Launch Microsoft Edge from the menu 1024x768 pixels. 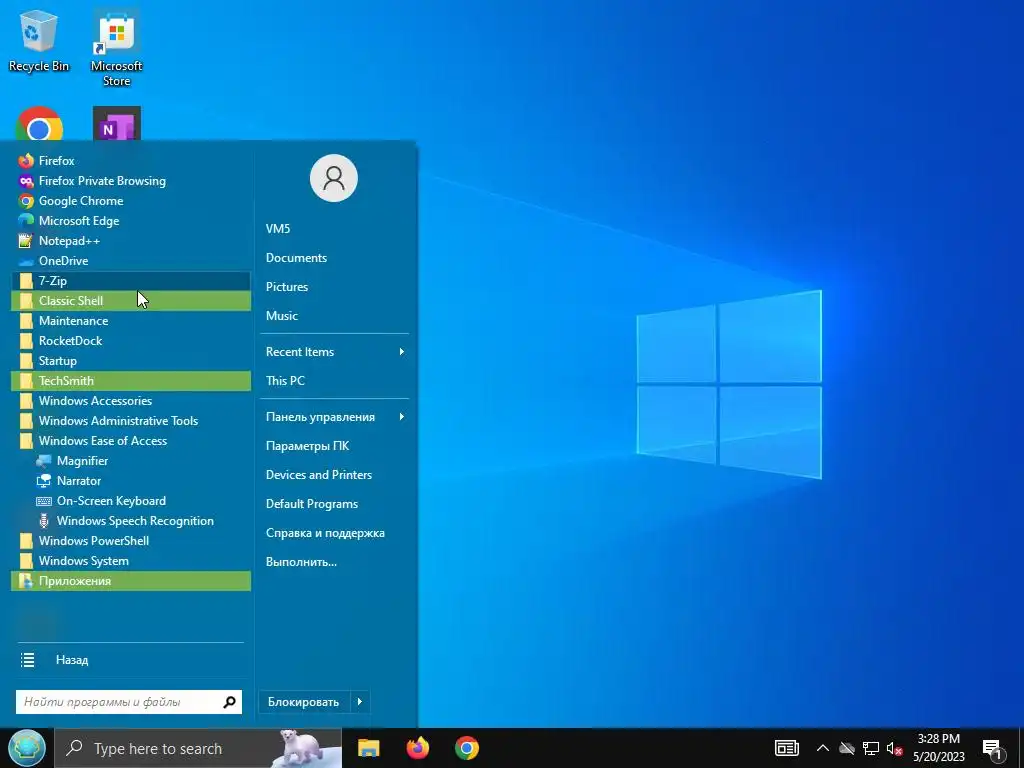(131, 221)
